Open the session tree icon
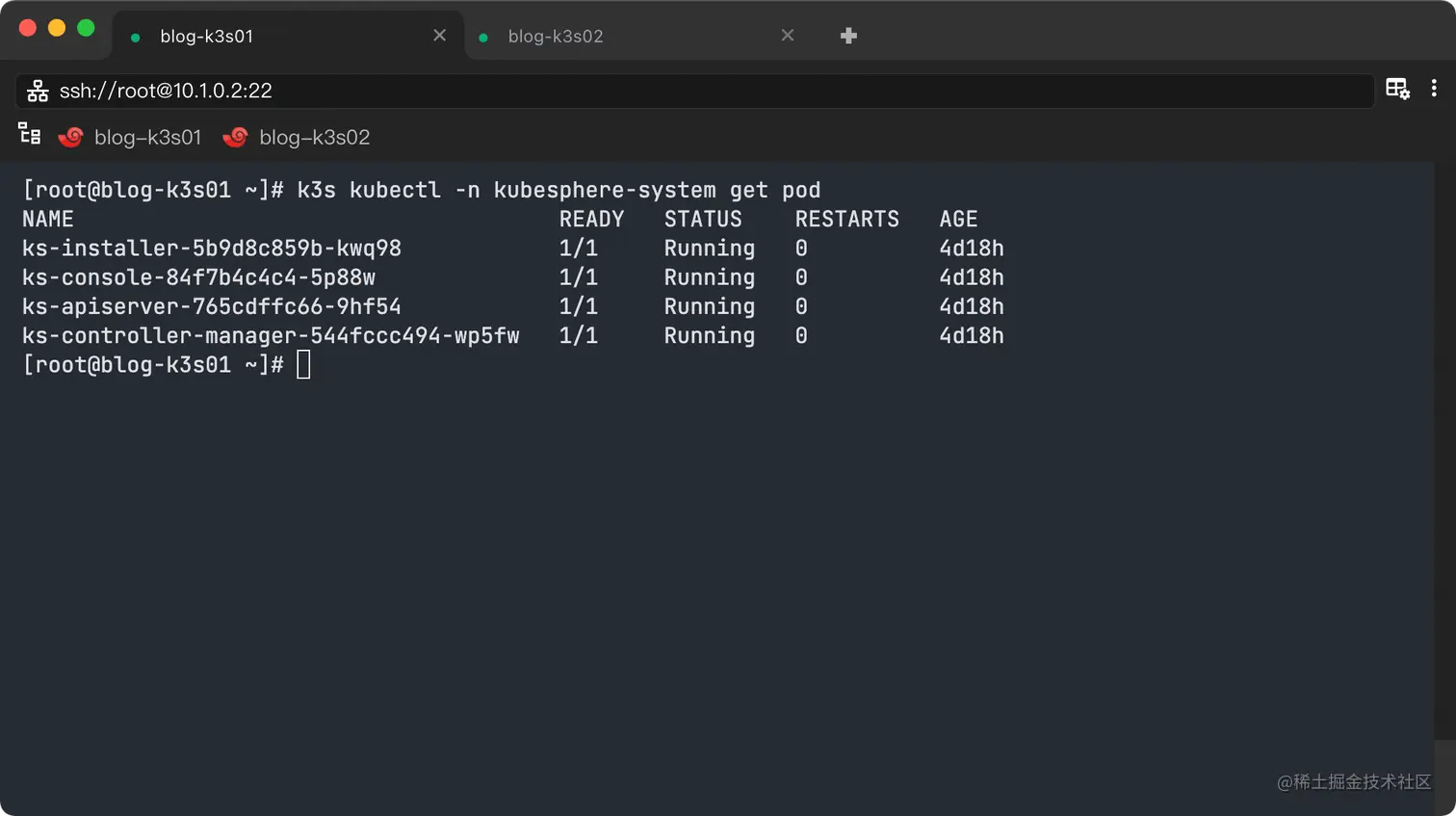This screenshot has width=1456, height=816. pos(29,135)
